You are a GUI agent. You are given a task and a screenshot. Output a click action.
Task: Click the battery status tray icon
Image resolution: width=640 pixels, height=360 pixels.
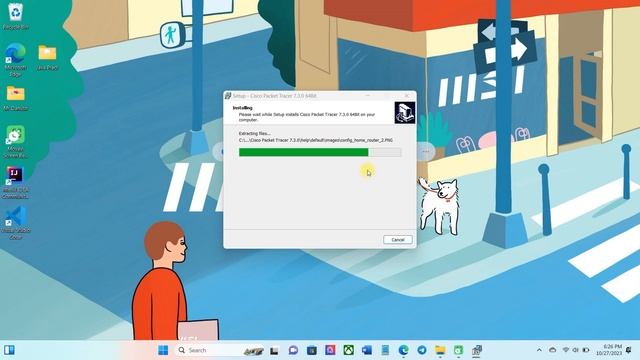pos(586,350)
